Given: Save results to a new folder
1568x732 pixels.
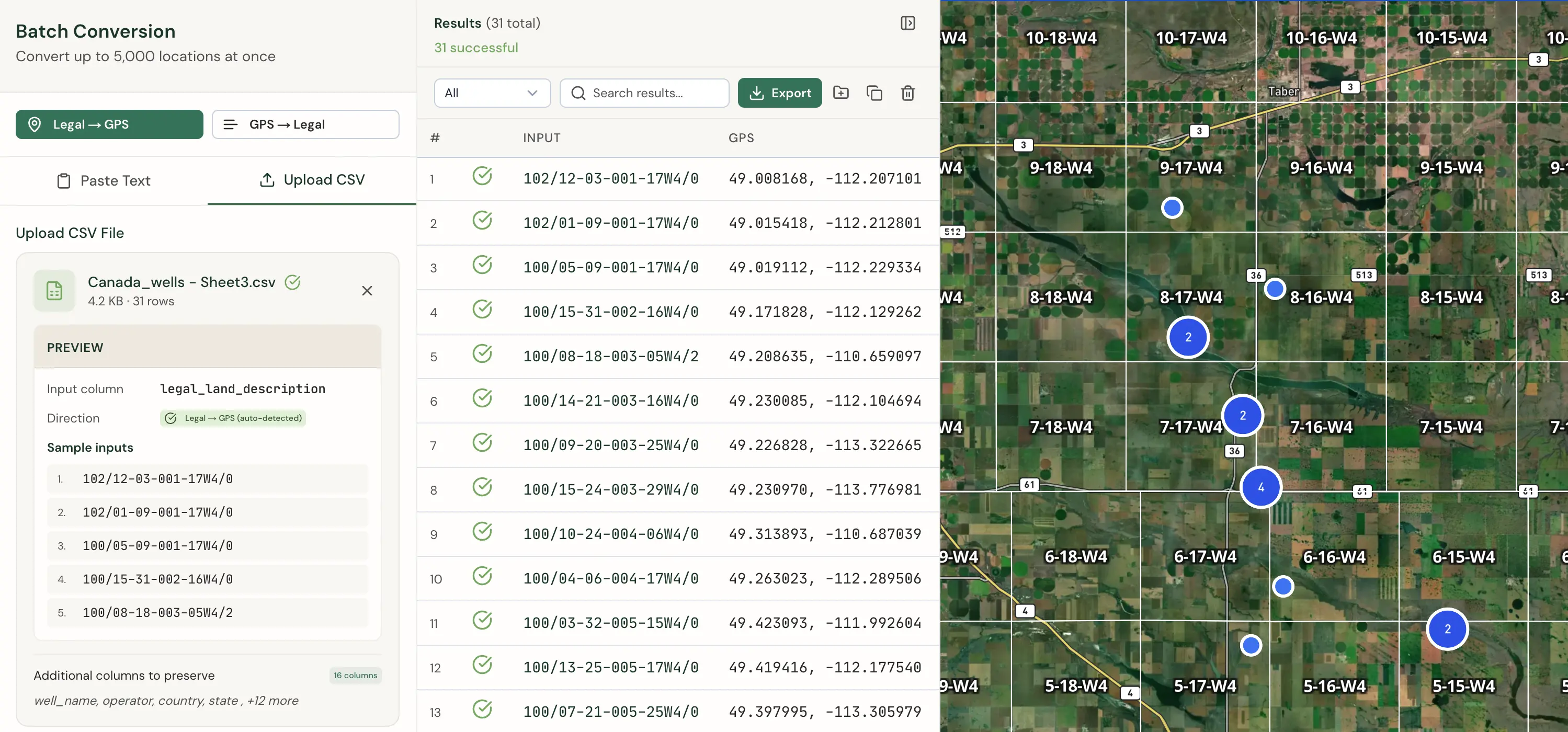Looking at the screenshot, I should (841, 93).
